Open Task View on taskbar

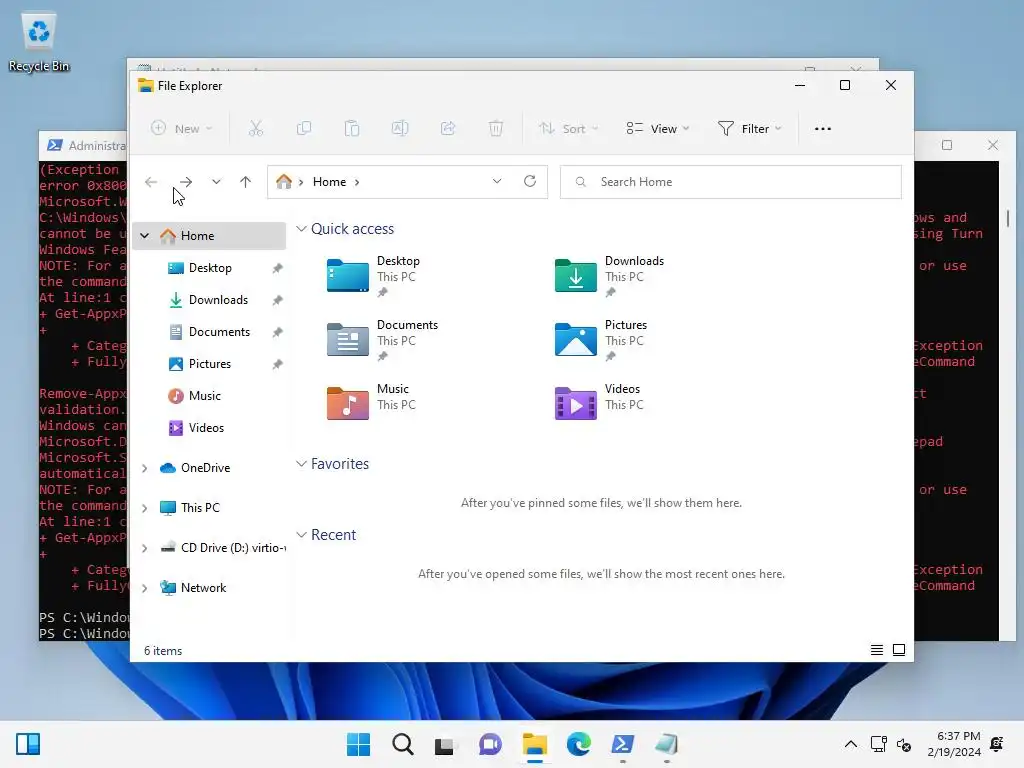(445, 744)
